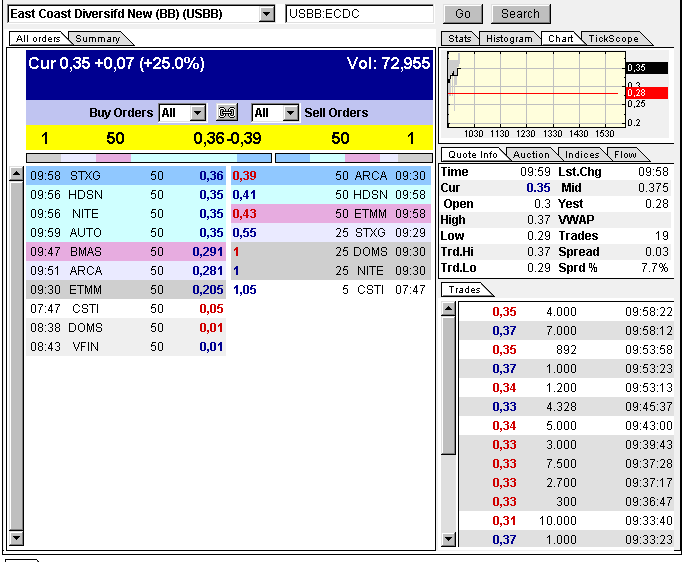The width and height of the screenshot is (688, 562).
Task: Open the Indices tab
Action: pos(582,155)
